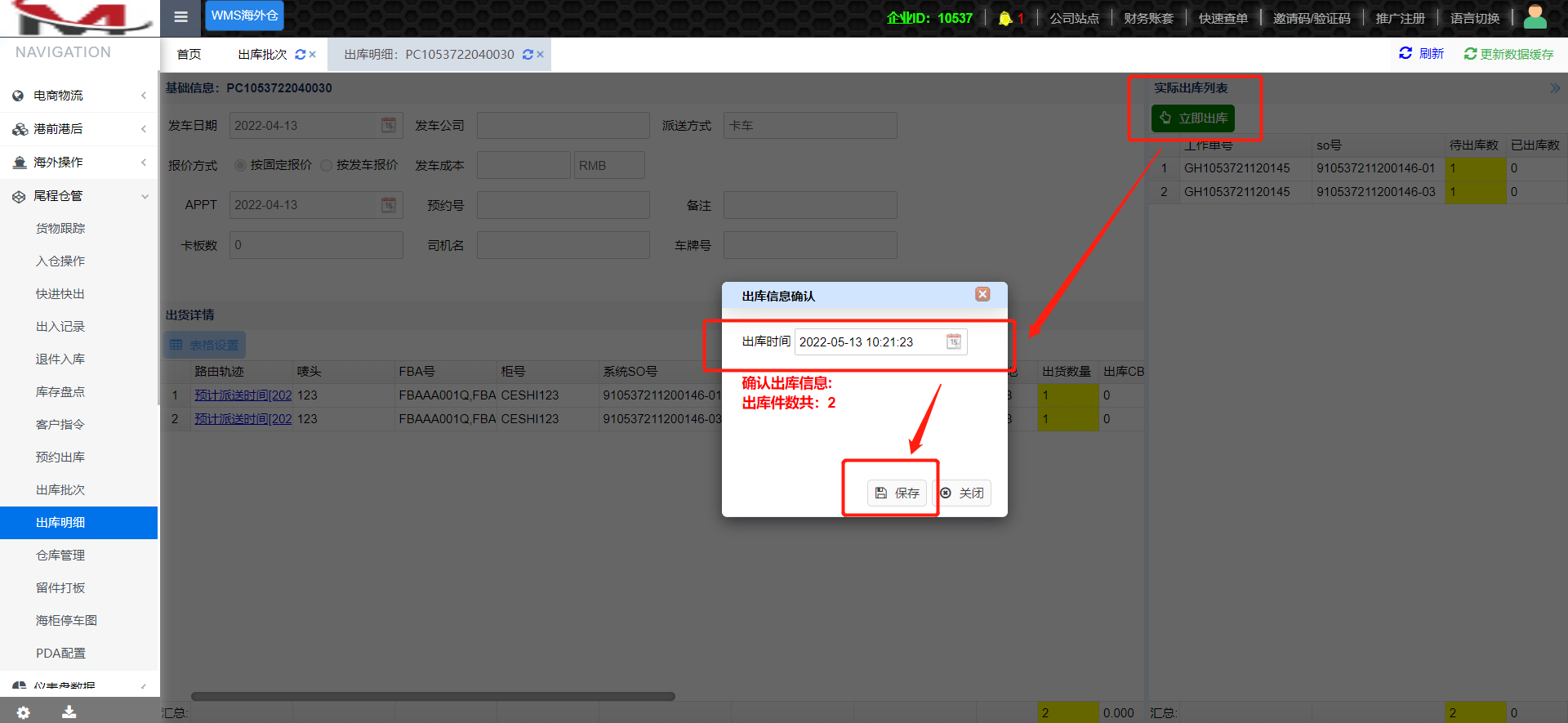Click the 立即出库 green button
Viewport: 1568px width, 723px height.
pyautogui.click(x=1193, y=118)
